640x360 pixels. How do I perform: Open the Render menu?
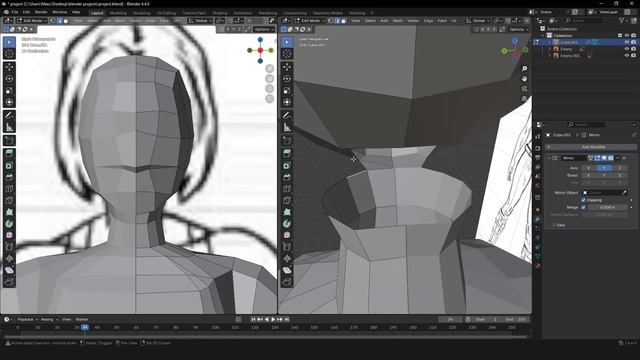pos(41,12)
